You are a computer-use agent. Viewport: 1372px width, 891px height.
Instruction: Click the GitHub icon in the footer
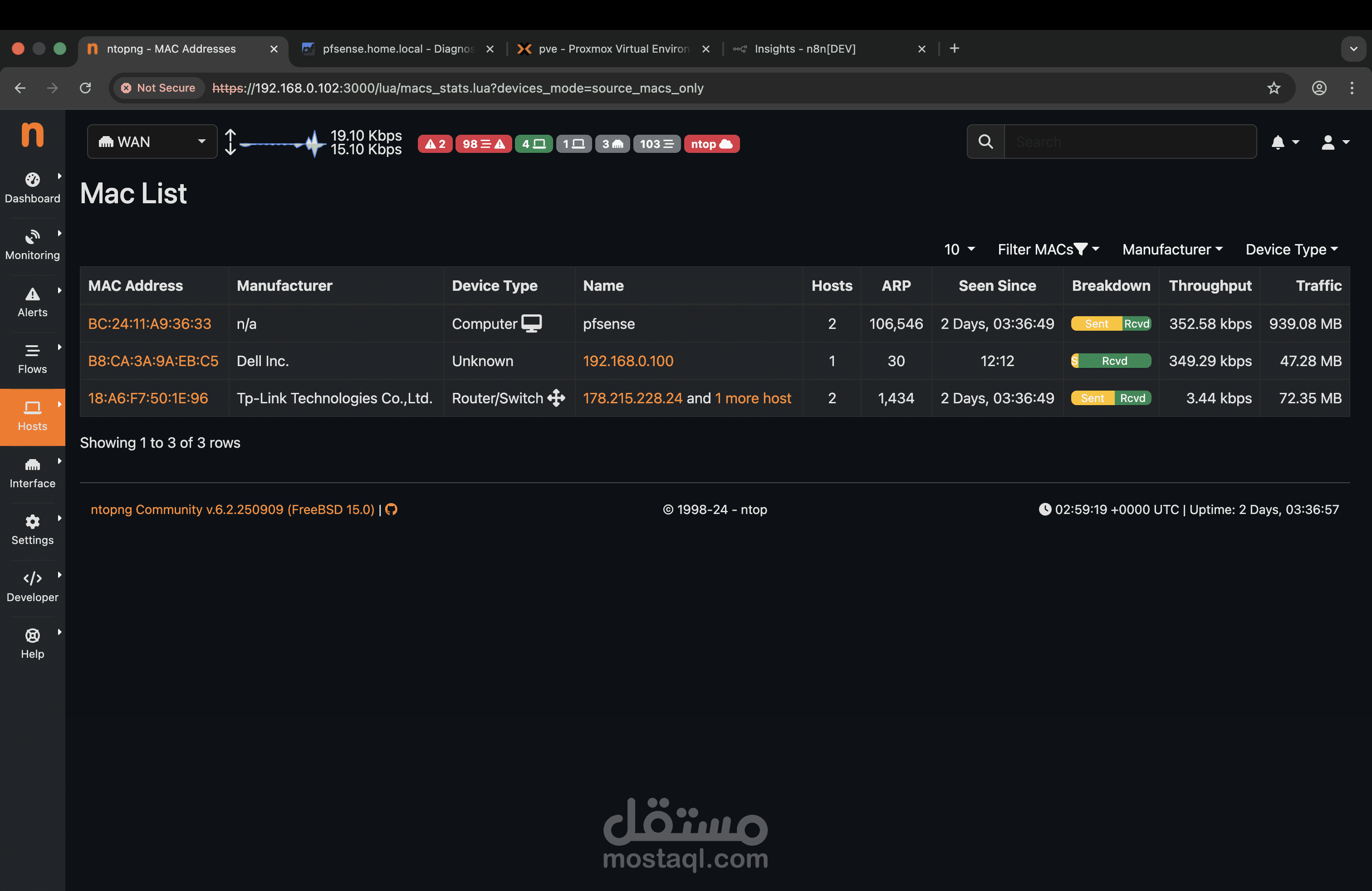pyautogui.click(x=392, y=509)
